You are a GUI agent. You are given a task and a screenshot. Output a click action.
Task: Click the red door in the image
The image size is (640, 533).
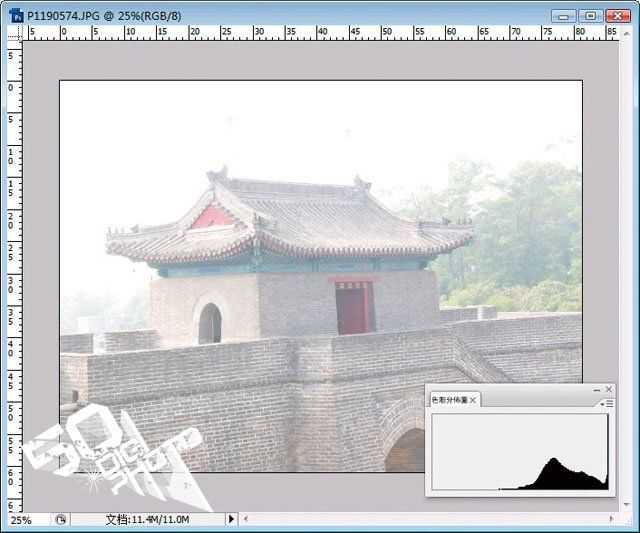coord(354,307)
